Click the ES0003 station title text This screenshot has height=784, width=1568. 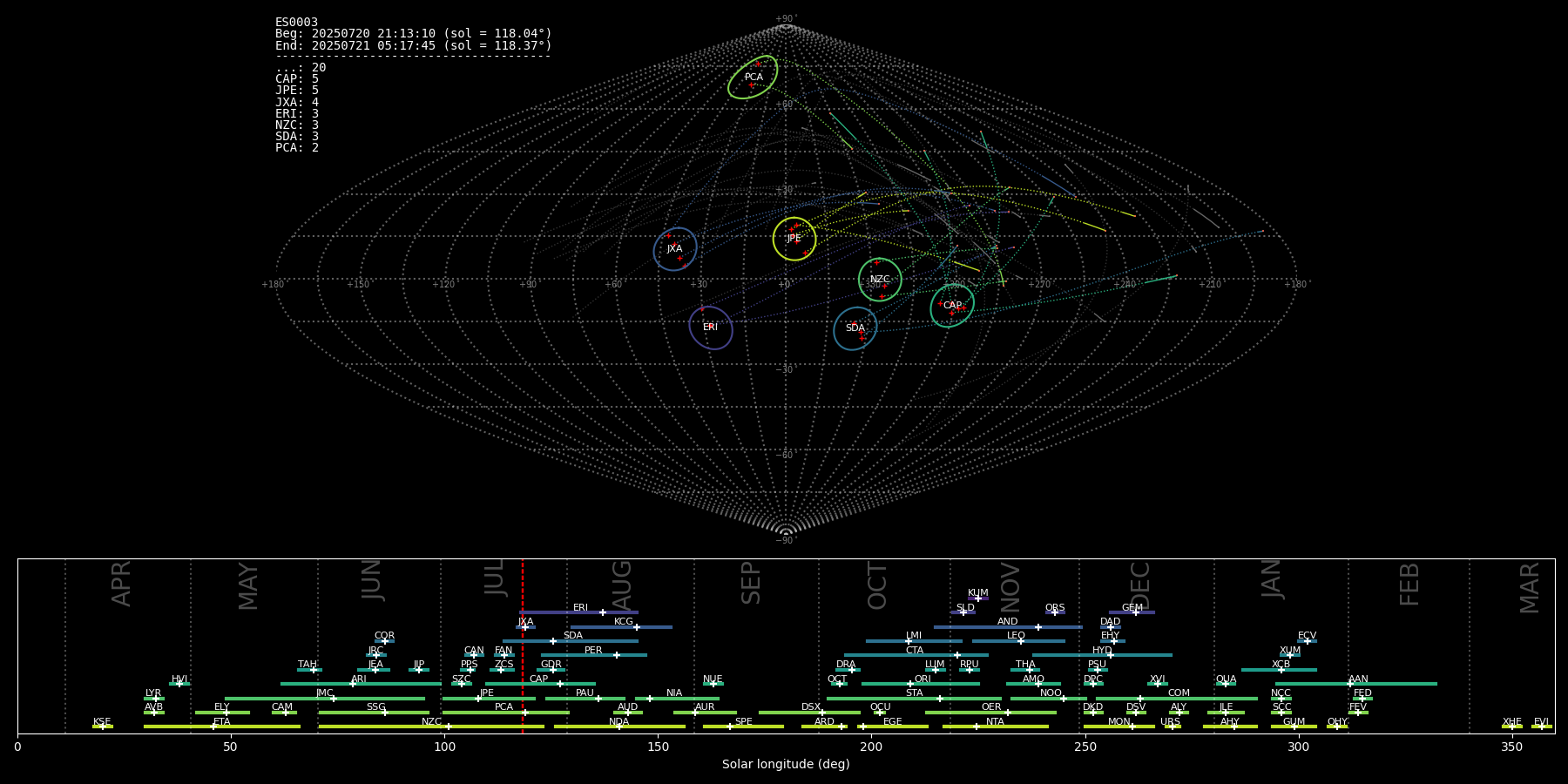(x=296, y=23)
